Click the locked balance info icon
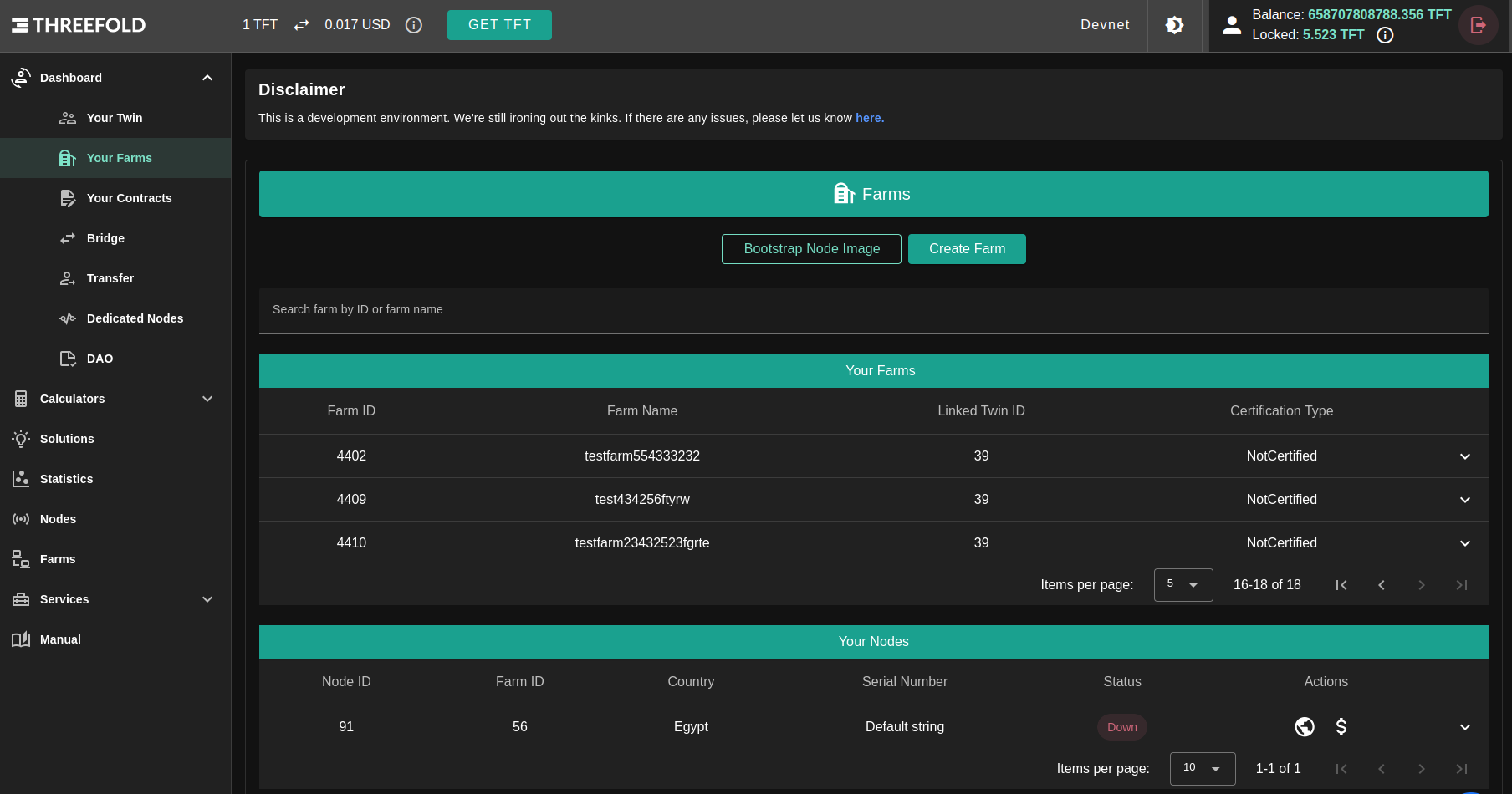This screenshot has height=794, width=1512. point(1385,35)
